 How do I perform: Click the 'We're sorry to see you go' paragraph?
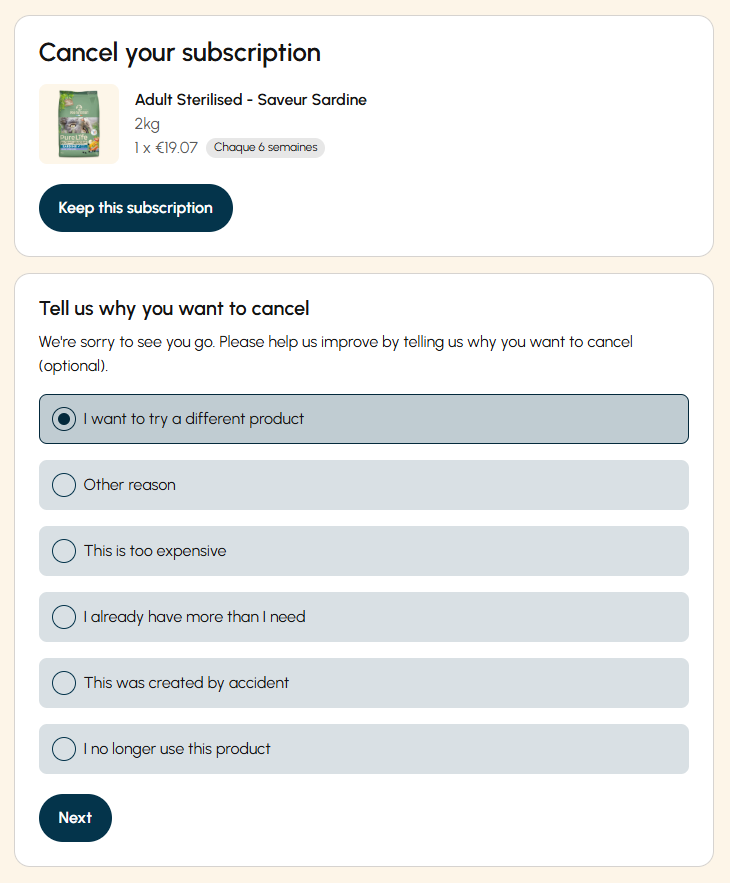pyautogui.click(x=336, y=354)
